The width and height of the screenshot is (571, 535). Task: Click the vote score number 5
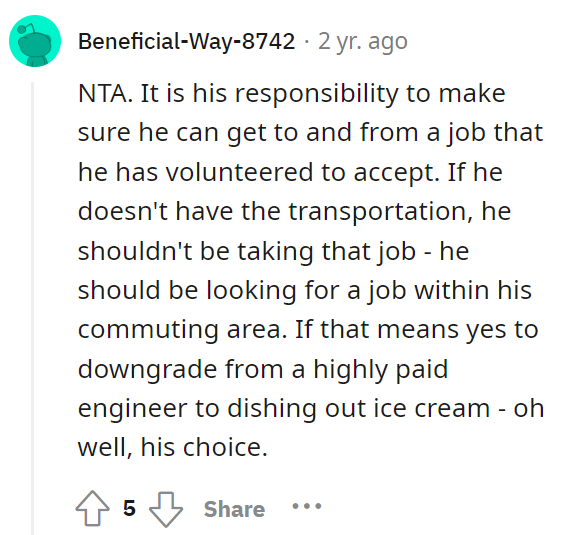pos(129,508)
